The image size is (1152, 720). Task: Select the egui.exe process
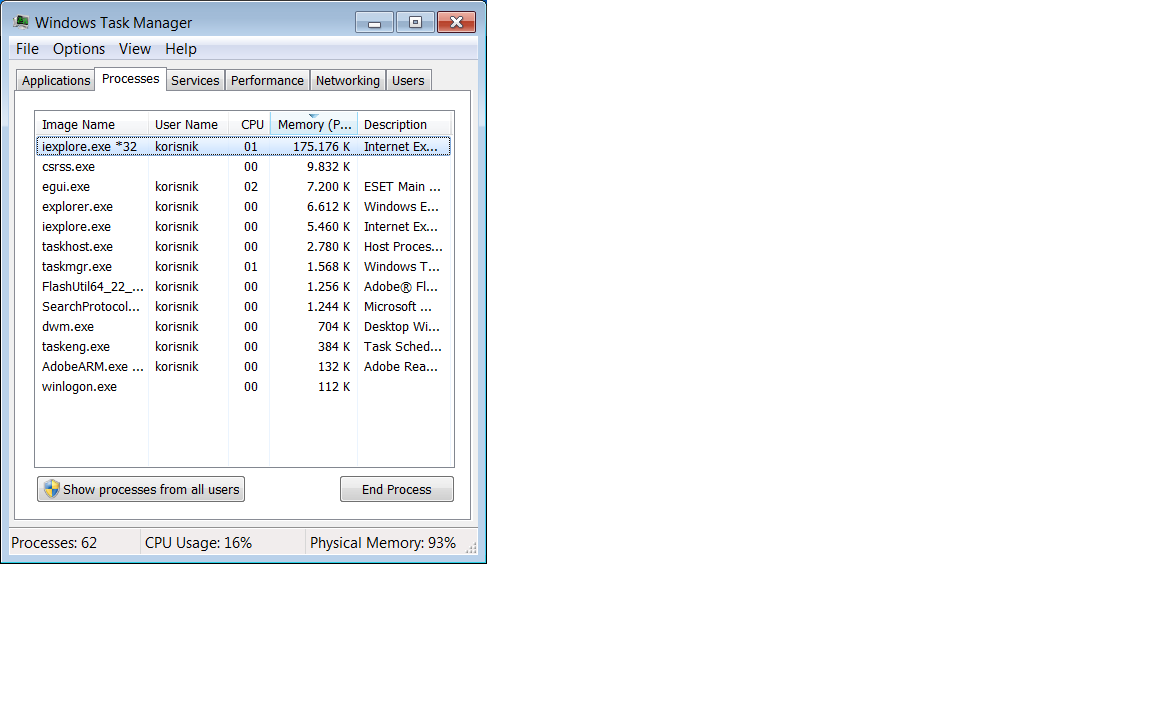243,187
